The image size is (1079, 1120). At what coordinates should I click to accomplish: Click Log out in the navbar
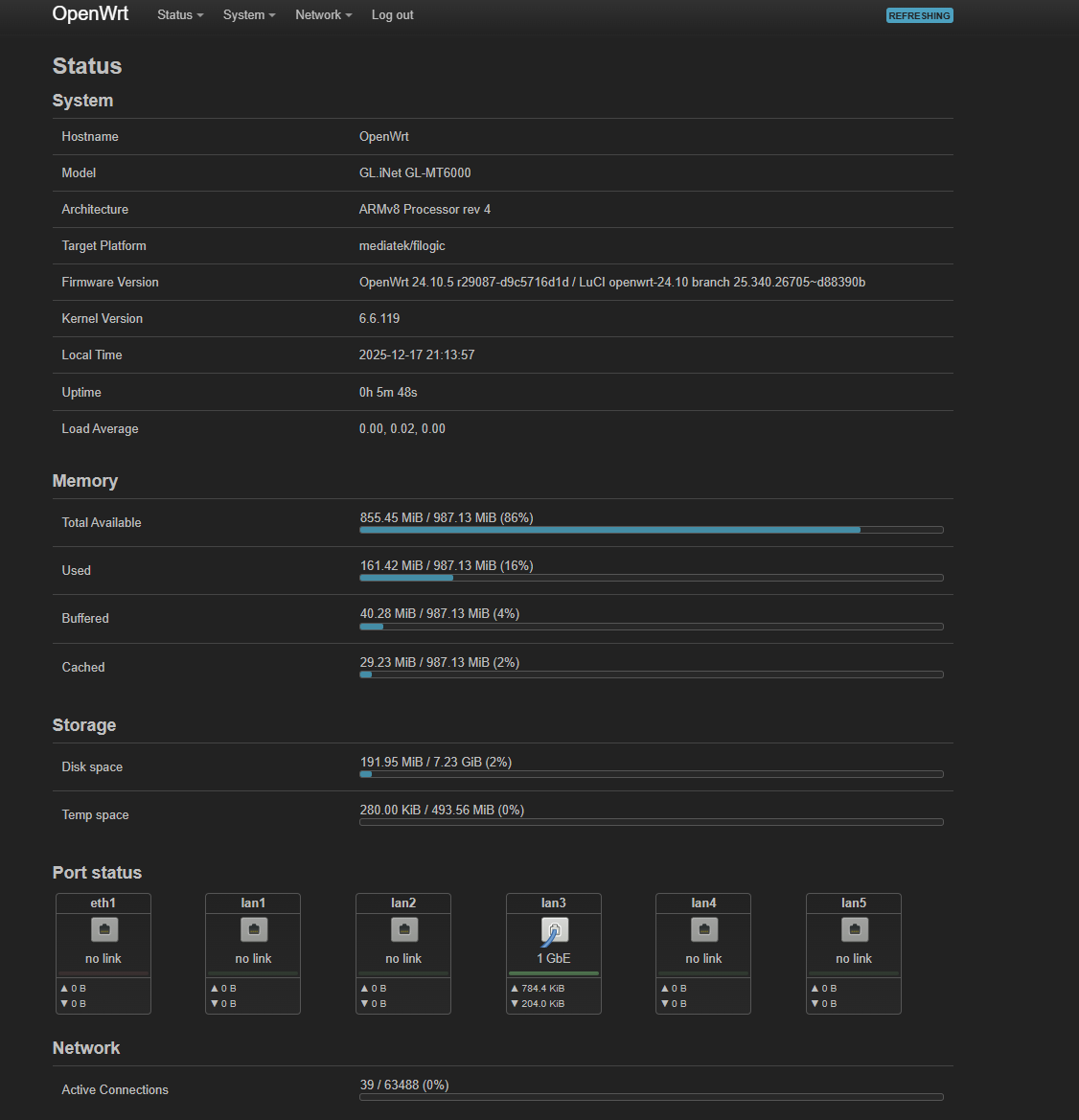pyautogui.click(x=392, y=15)
